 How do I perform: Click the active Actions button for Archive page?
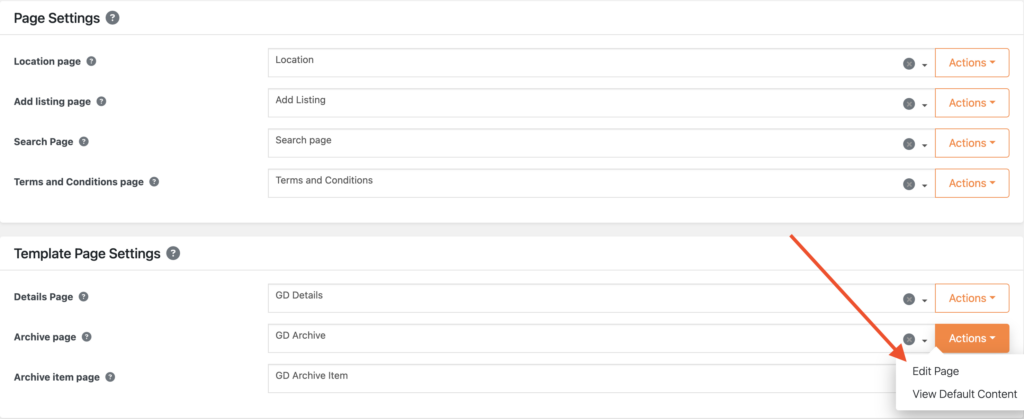971,338
